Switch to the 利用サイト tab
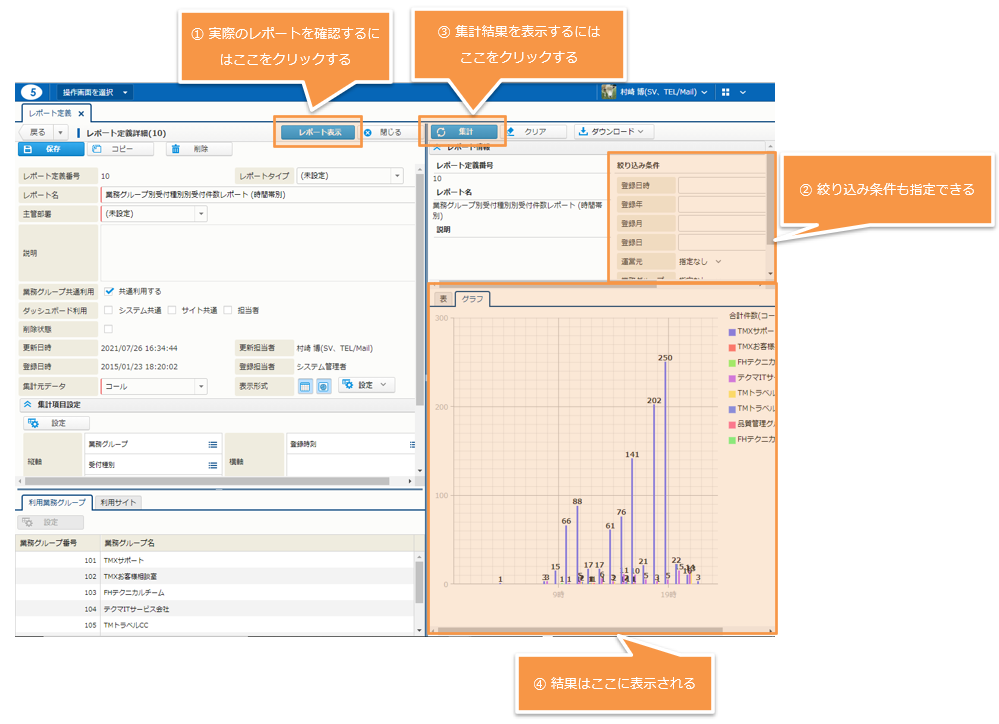This screenshot has width=999, height=724. tap(118, 503)
